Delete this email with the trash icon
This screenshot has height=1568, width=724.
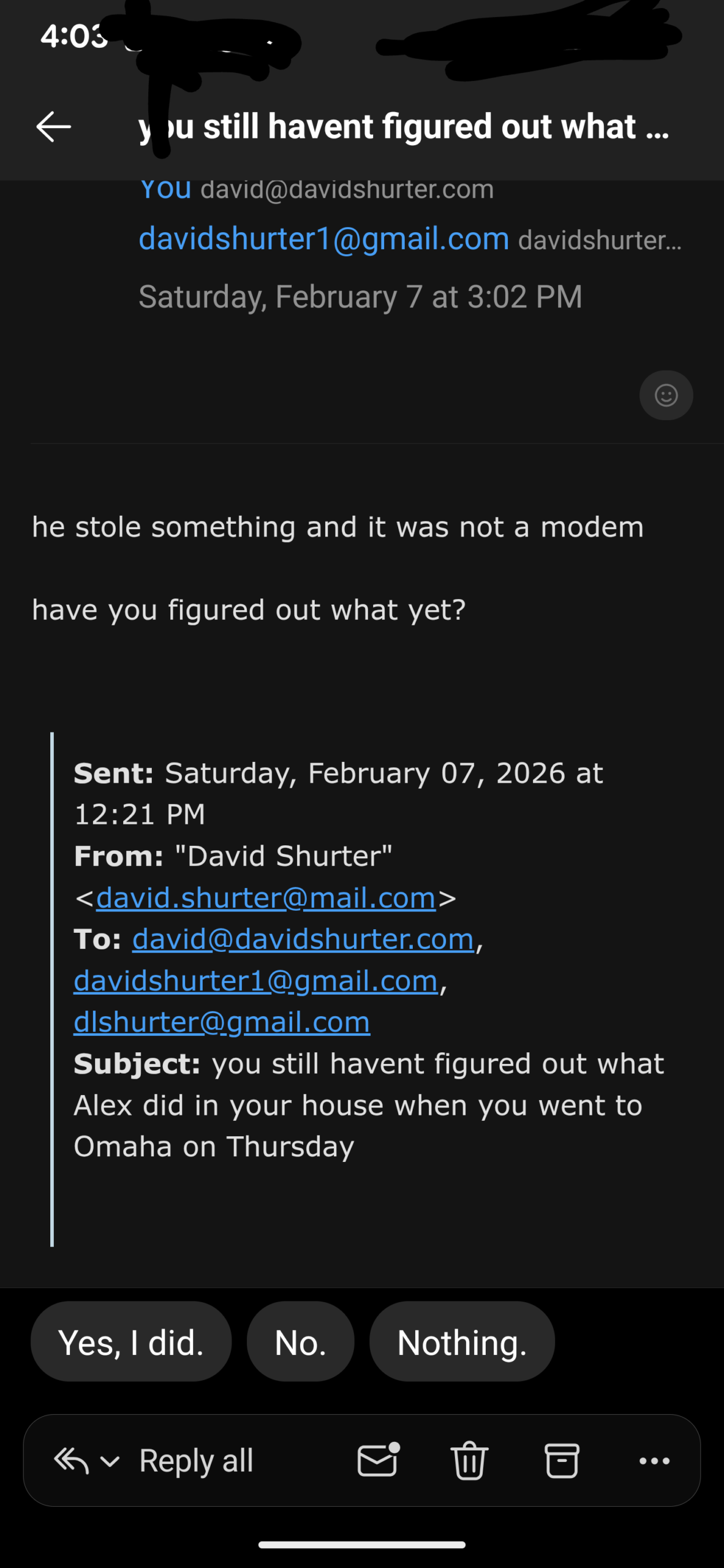pyautogui.click(x=469, y=1461)
